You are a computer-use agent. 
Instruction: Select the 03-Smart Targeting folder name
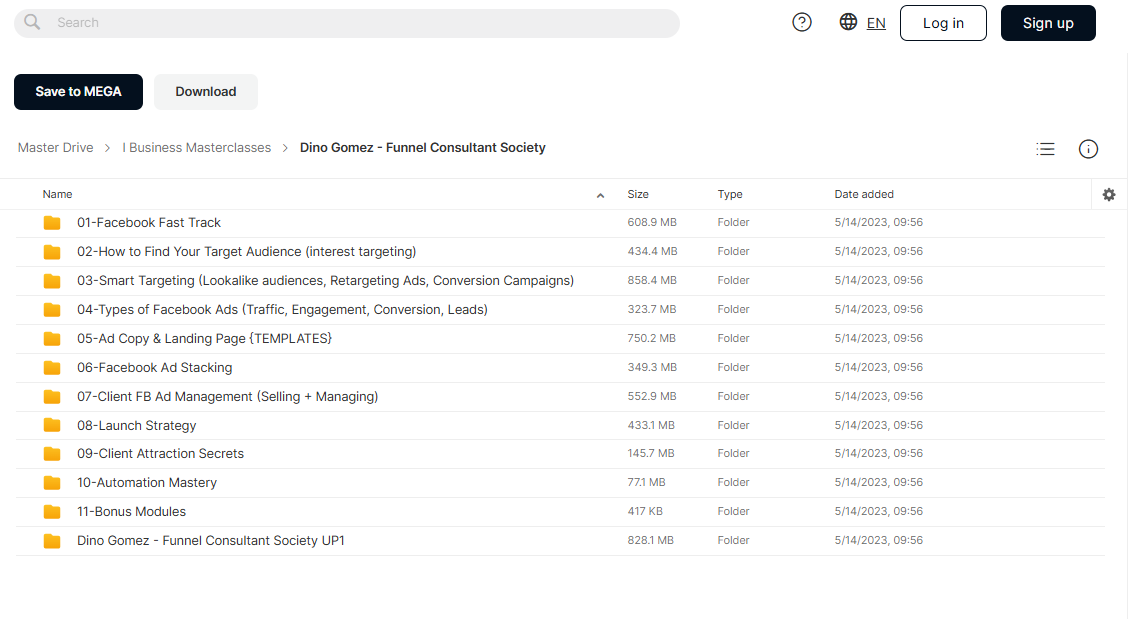pyautogui.click(x=325, y=281)
